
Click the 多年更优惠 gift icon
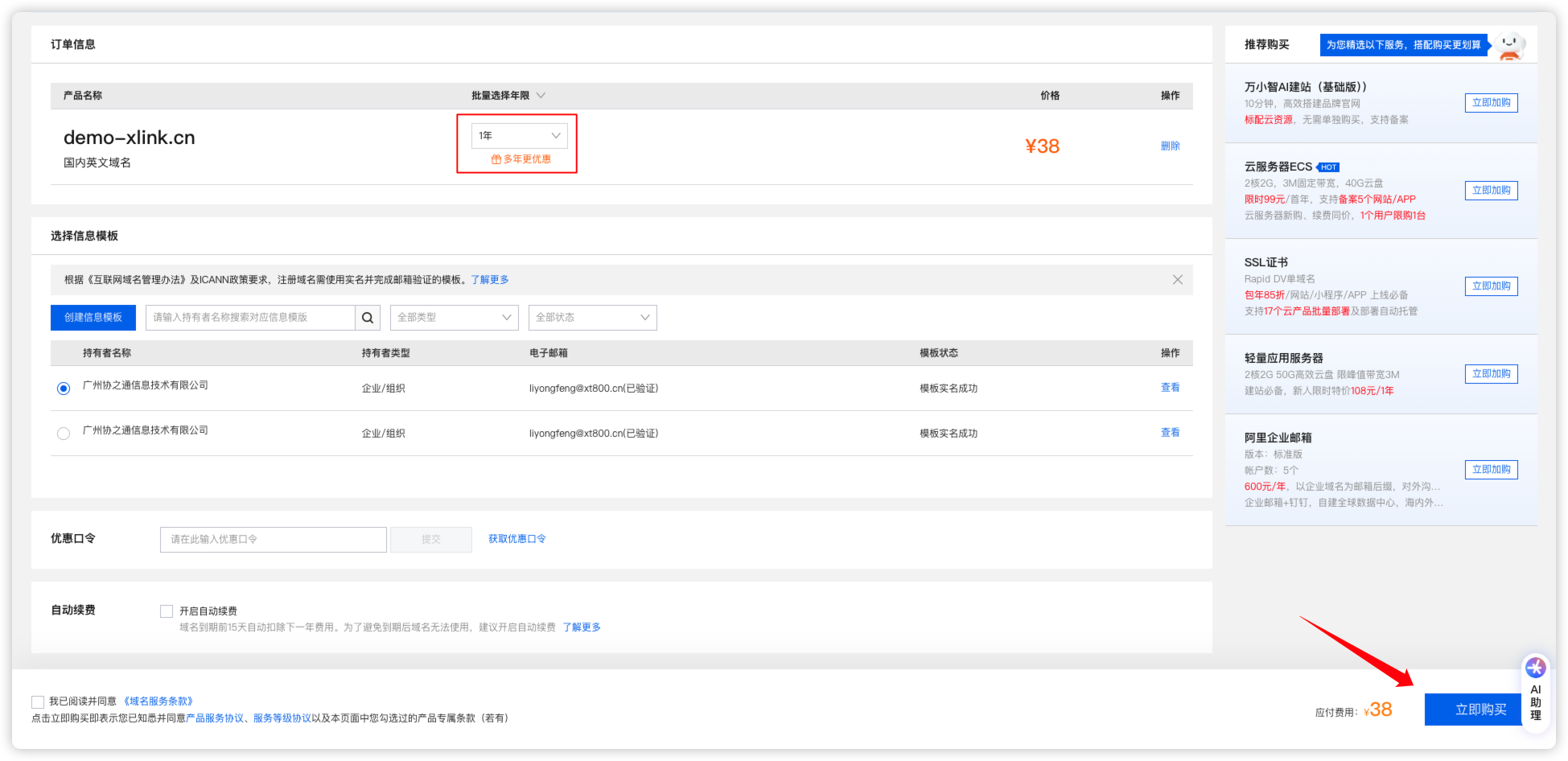click(496, 159)
